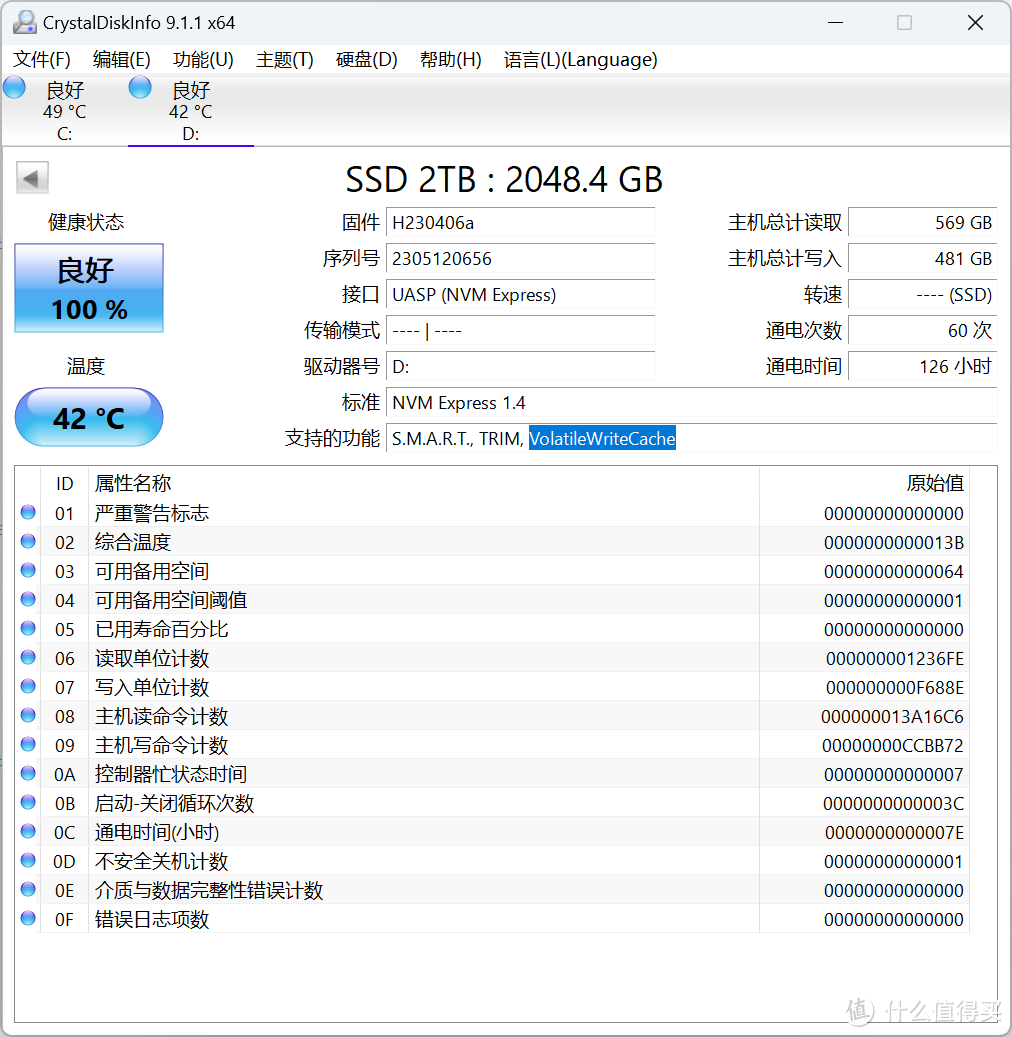Click status dot for attribute 0C 通电时间

(28, 831)
